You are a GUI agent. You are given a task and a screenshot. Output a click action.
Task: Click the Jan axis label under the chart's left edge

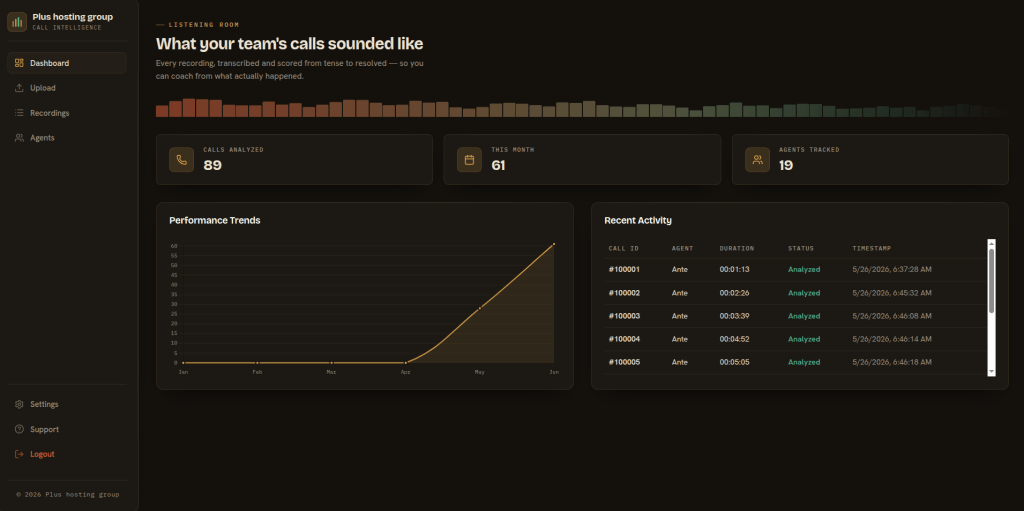click(183, 372)
